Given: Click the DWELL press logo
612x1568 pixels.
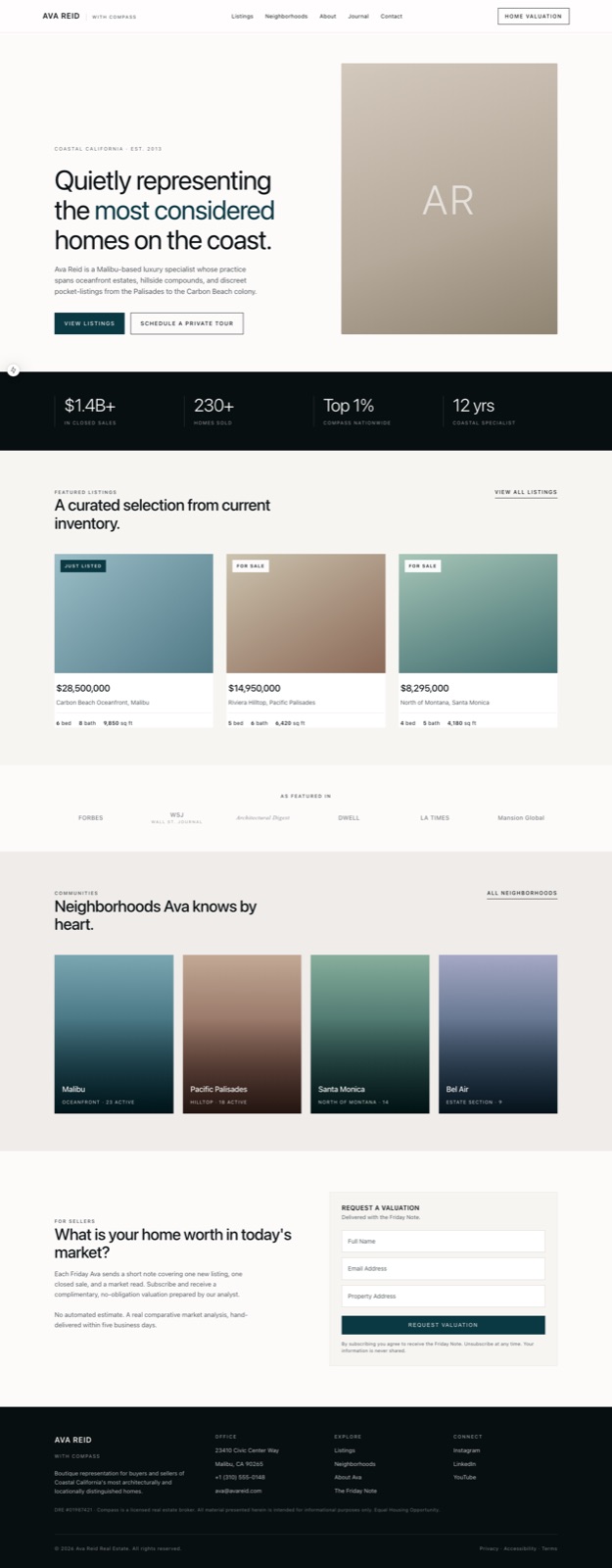Looking at the screenshot, I should 350,817.
